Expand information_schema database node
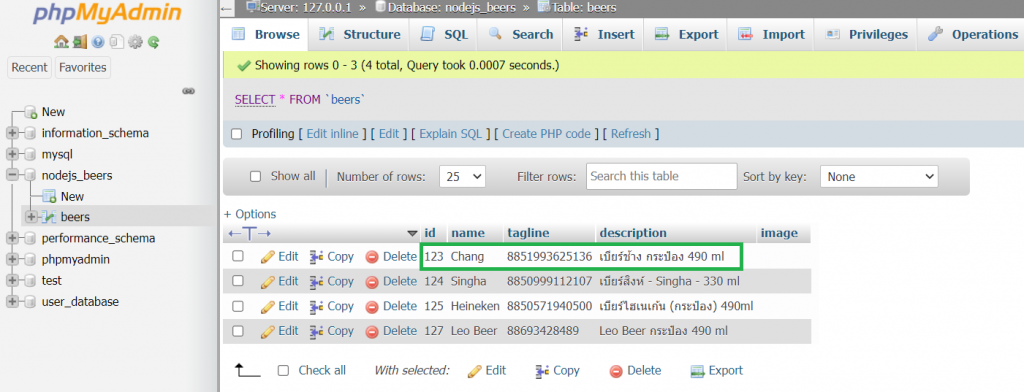Viewport: 1024px width, 392px height. coord(12,133)
